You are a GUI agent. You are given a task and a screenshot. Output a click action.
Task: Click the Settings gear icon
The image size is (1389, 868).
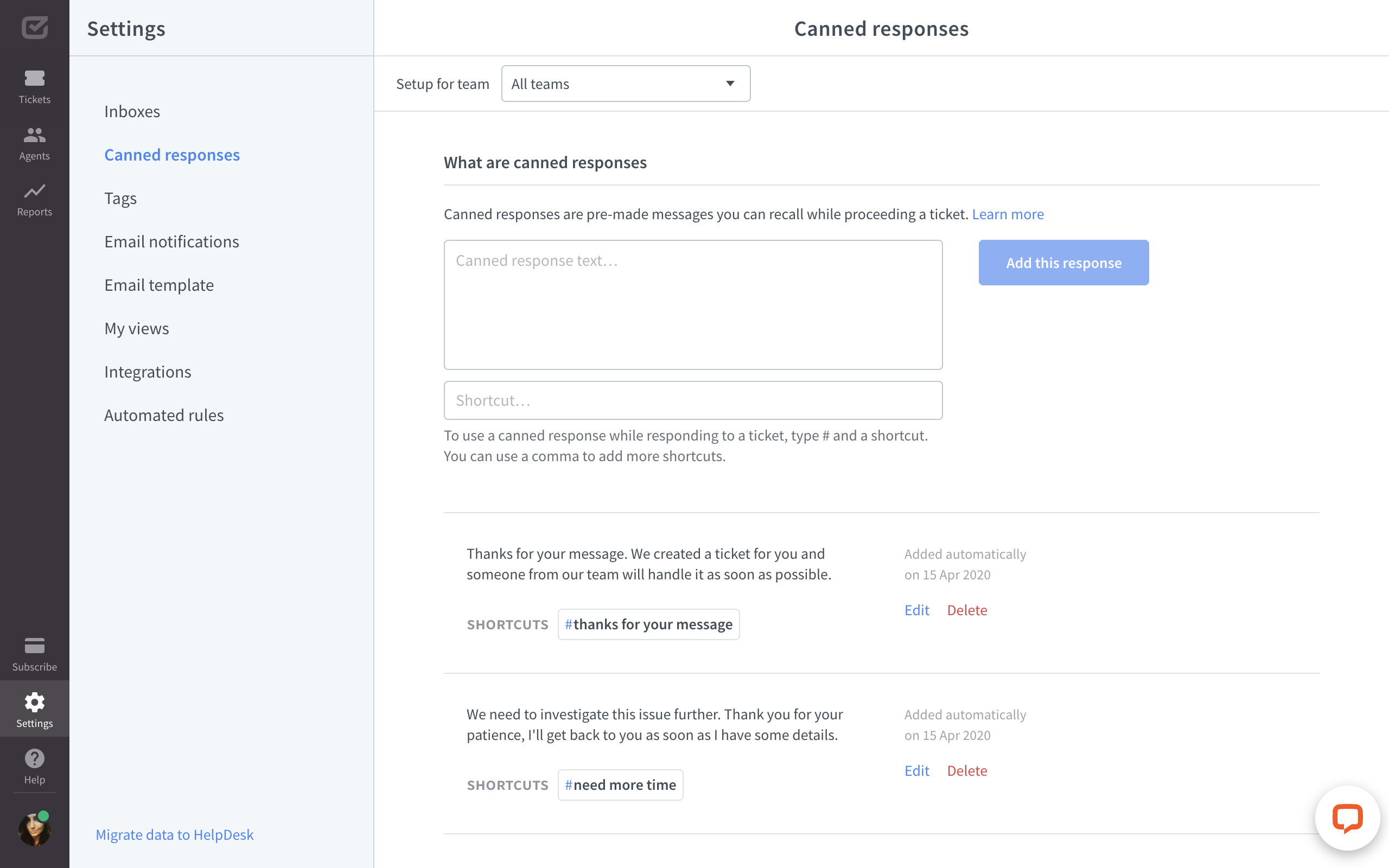(x=34, y=701)
